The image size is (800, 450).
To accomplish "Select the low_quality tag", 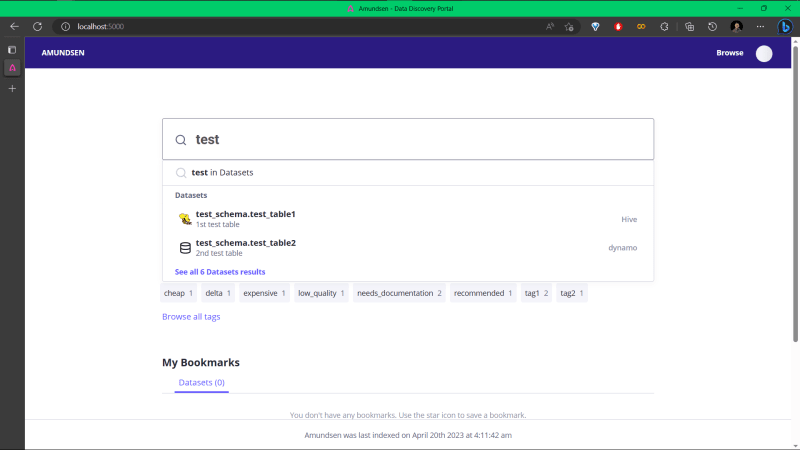I will point(321,293).
